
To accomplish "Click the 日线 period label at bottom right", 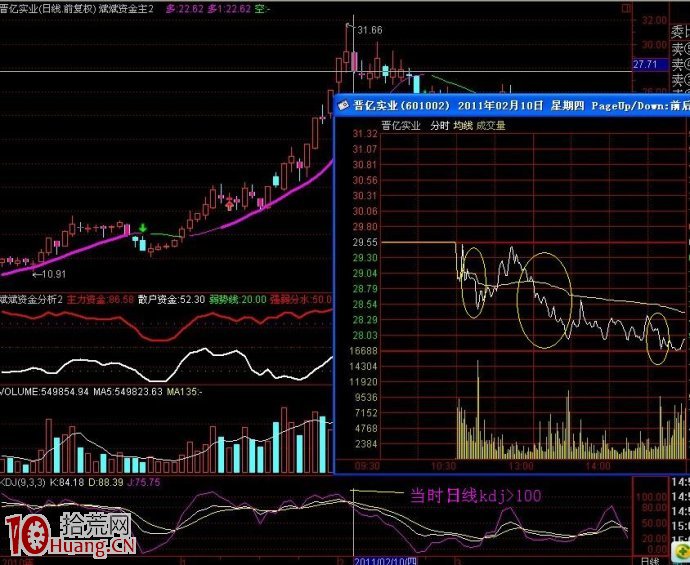I will pos(650,561).
